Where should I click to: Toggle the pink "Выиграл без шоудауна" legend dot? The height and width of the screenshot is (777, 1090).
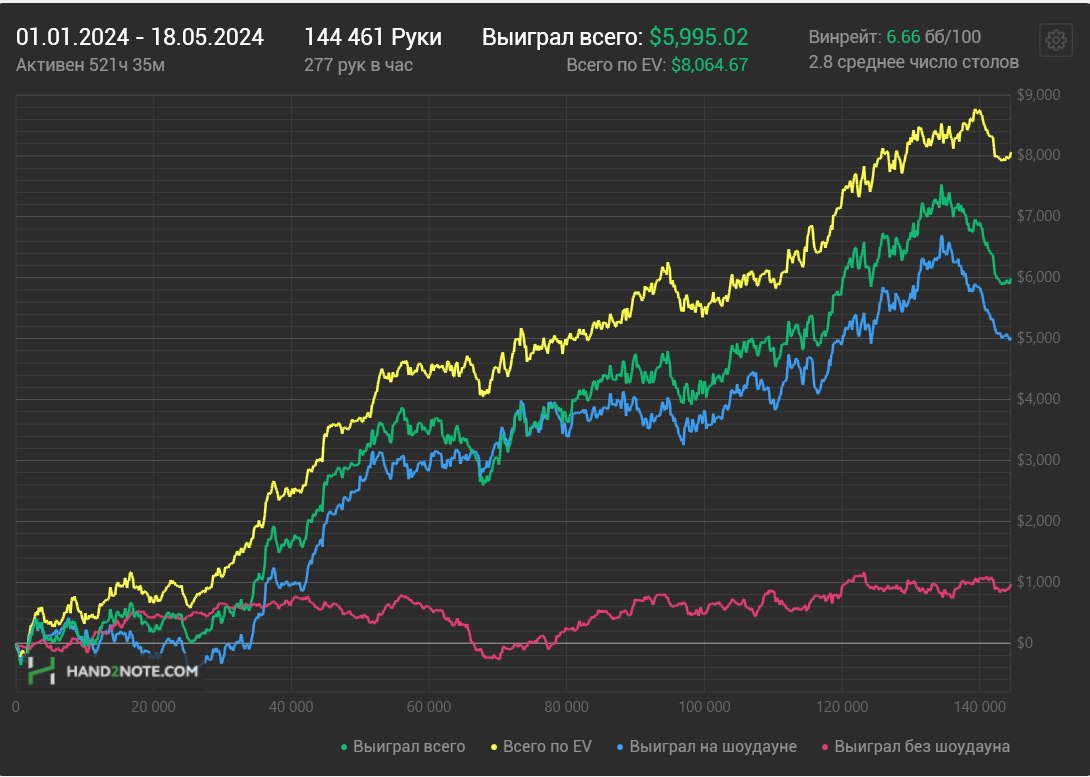click(x=825, y=747)
